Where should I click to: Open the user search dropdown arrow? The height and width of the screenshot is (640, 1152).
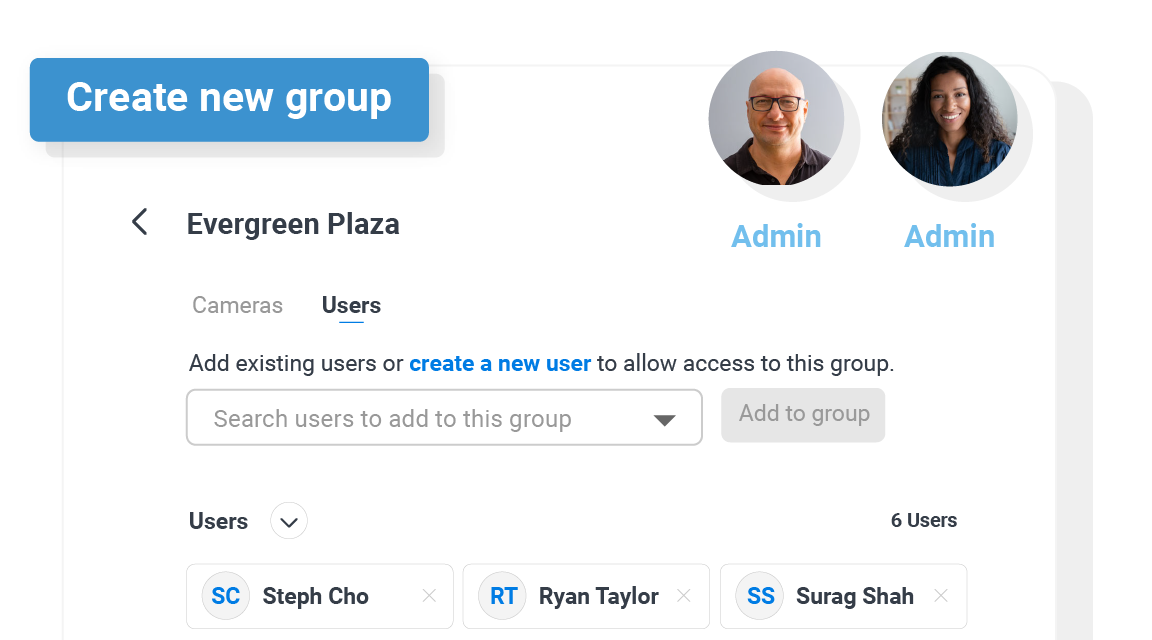(x=664, y=419)
